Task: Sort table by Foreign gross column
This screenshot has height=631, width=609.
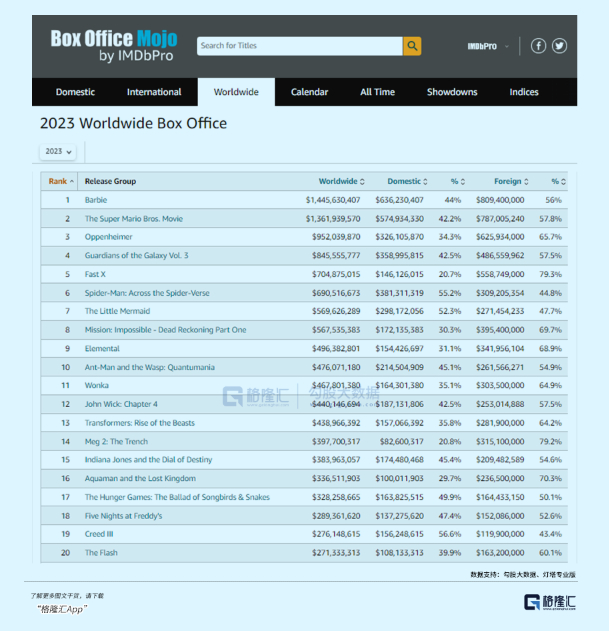Action: tap(511, 181)
